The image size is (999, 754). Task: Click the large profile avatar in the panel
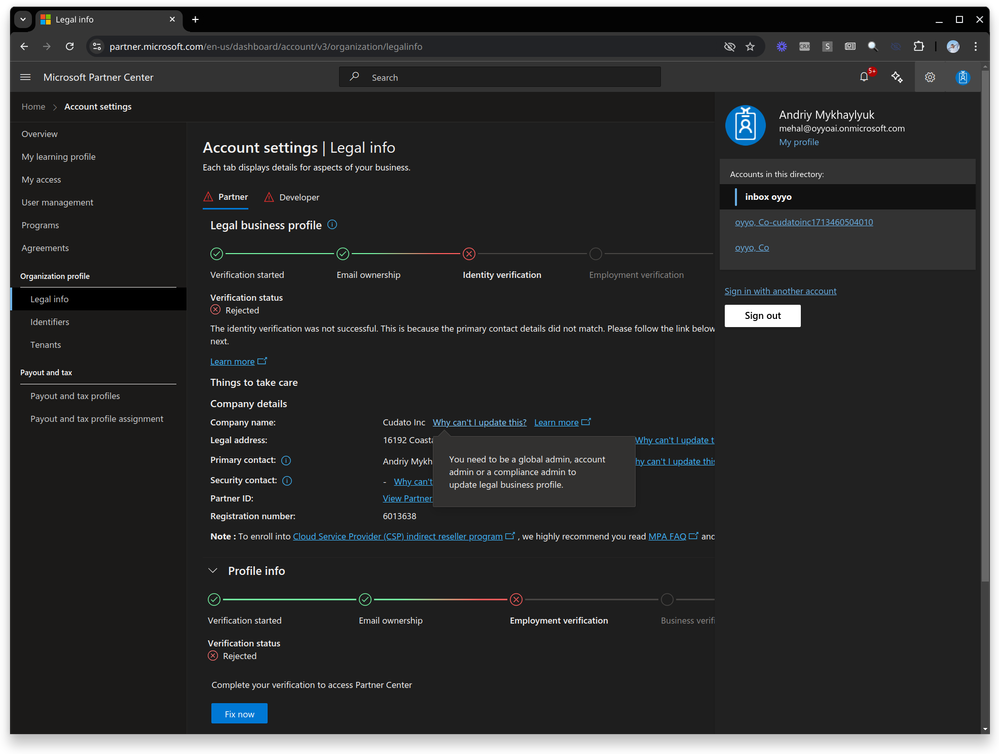pos(745,126)
